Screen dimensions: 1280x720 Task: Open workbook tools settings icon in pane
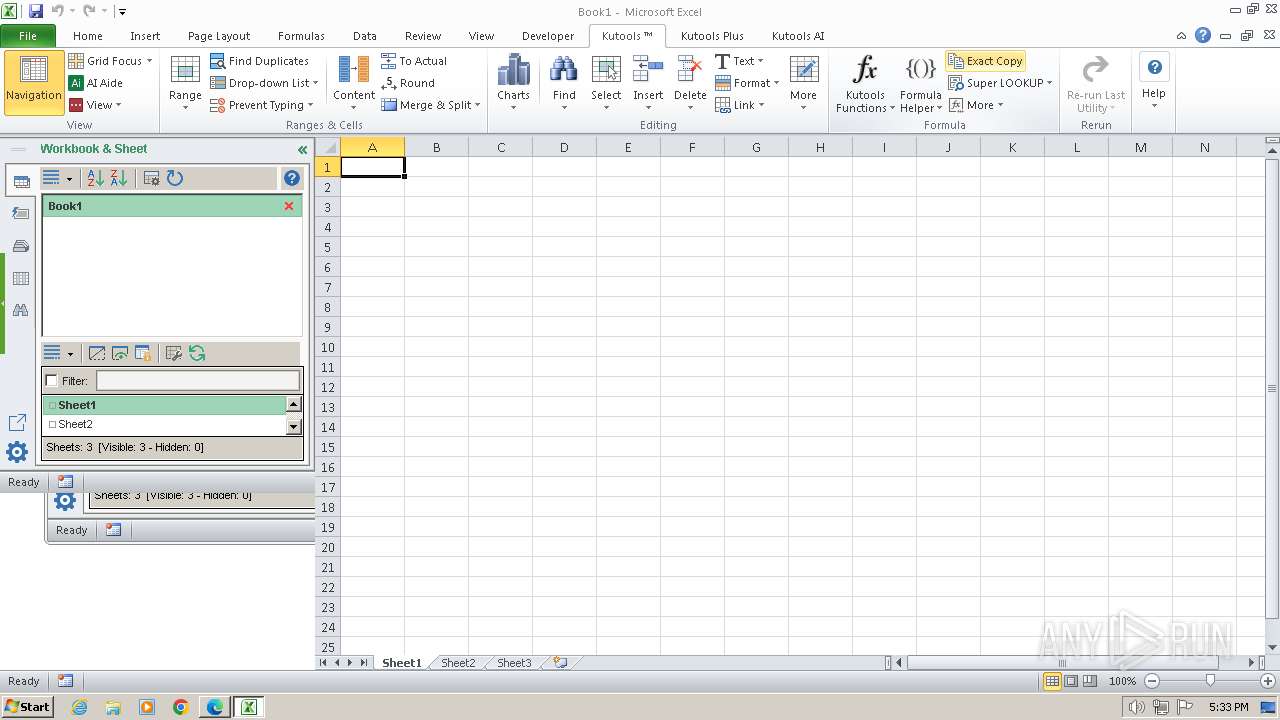coord(152,178)
